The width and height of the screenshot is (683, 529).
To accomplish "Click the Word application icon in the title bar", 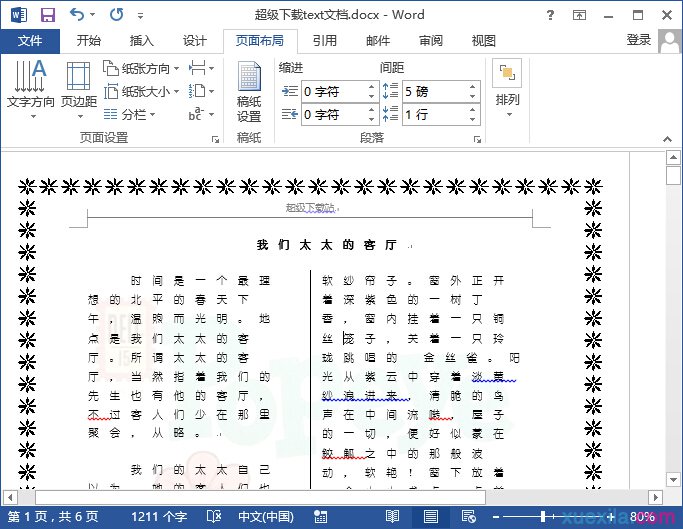I will click(x=19, y=15).
